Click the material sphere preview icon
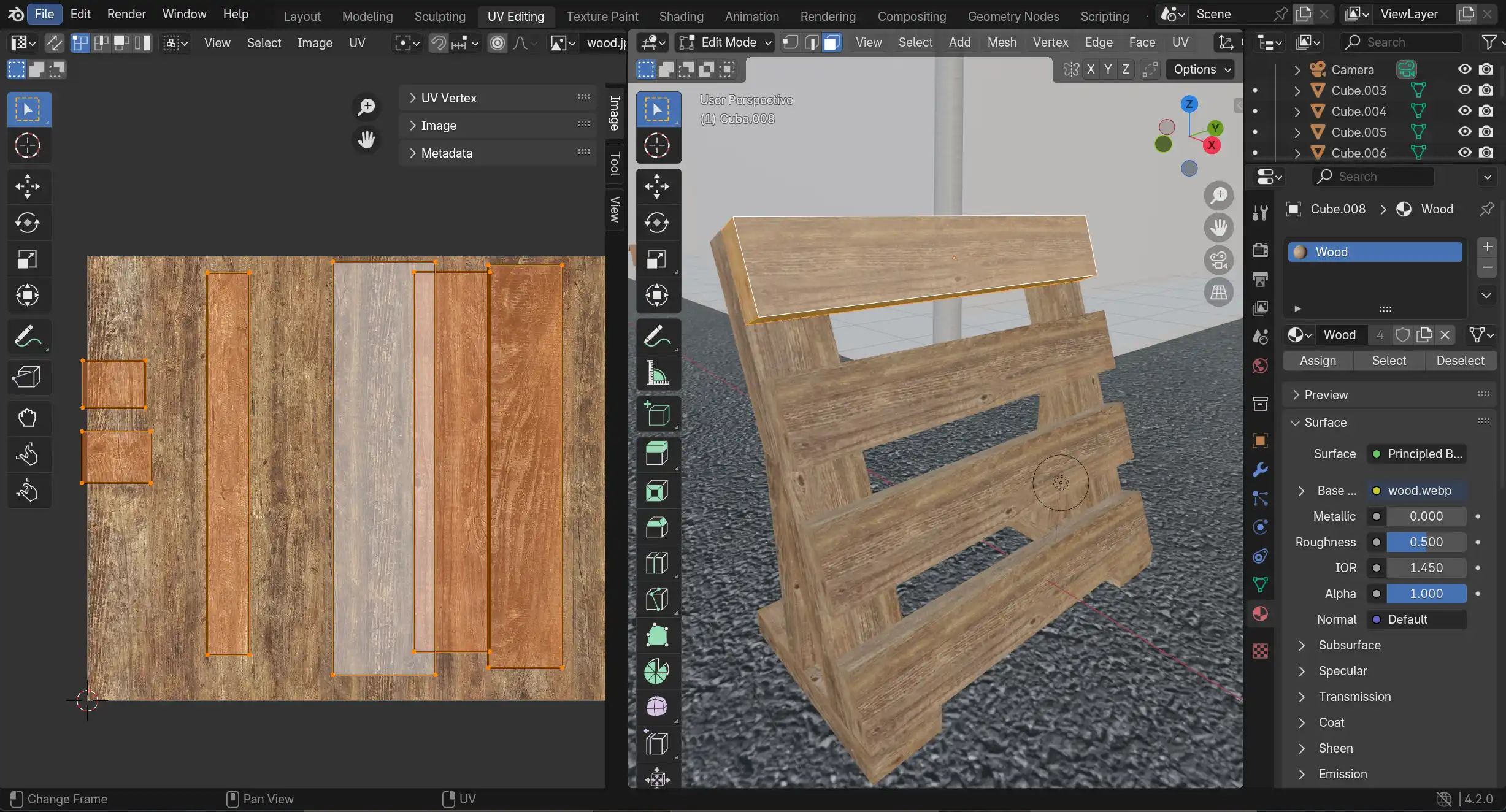Image resolution: width=1506 pixels, height=812 pixels. [1299, 251]
